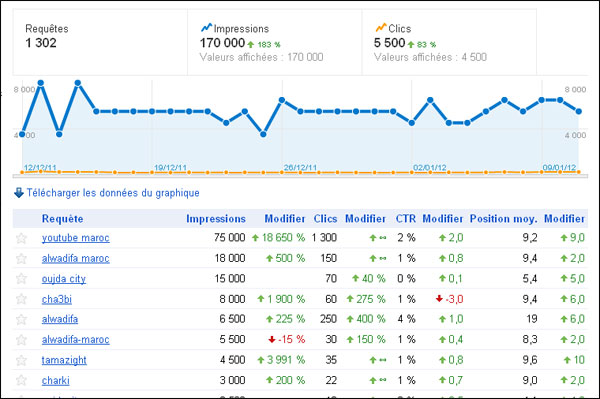Star the tamazight query
Screen dimensions: 600x399
(21, 360)
